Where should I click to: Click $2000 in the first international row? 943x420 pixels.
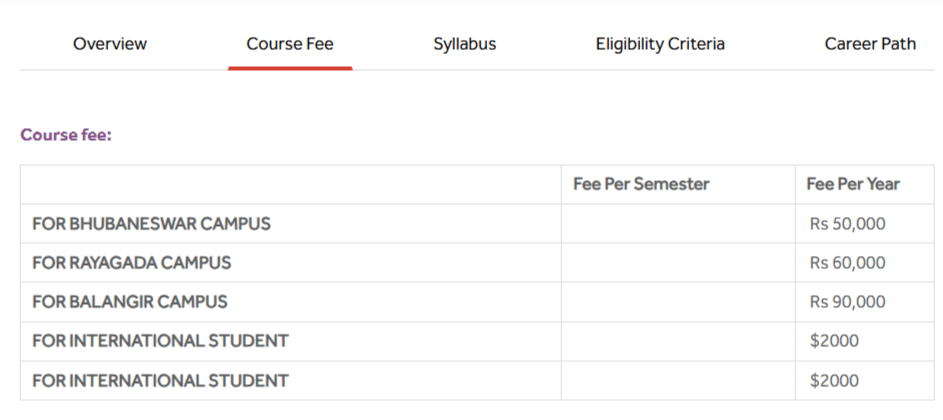pyautogui.click(x=834, y=341)
